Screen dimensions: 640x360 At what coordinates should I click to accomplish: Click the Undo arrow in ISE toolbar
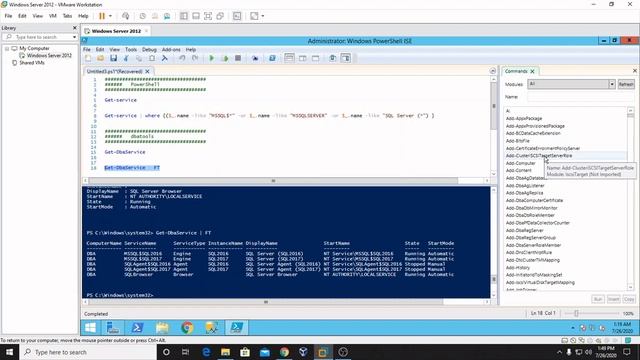click(x=182, y=58)
